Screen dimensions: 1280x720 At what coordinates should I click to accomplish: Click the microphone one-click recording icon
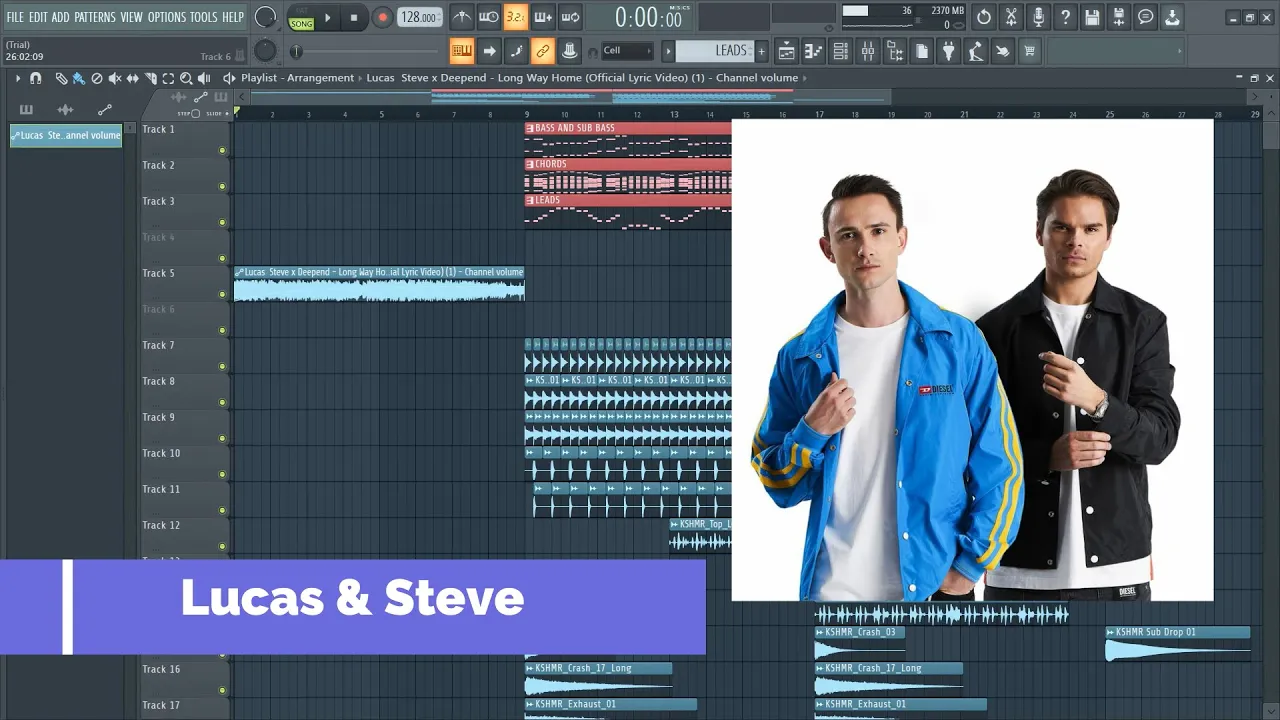pyautogui.click(x=1038, y=17)
